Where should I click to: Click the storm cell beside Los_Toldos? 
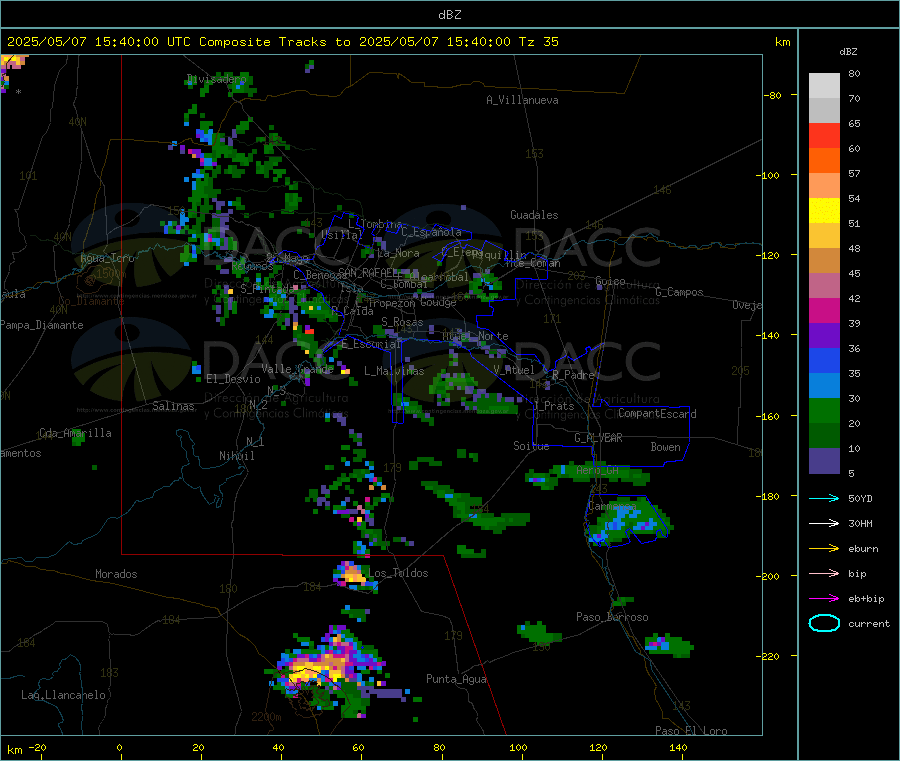pos(353,575)
